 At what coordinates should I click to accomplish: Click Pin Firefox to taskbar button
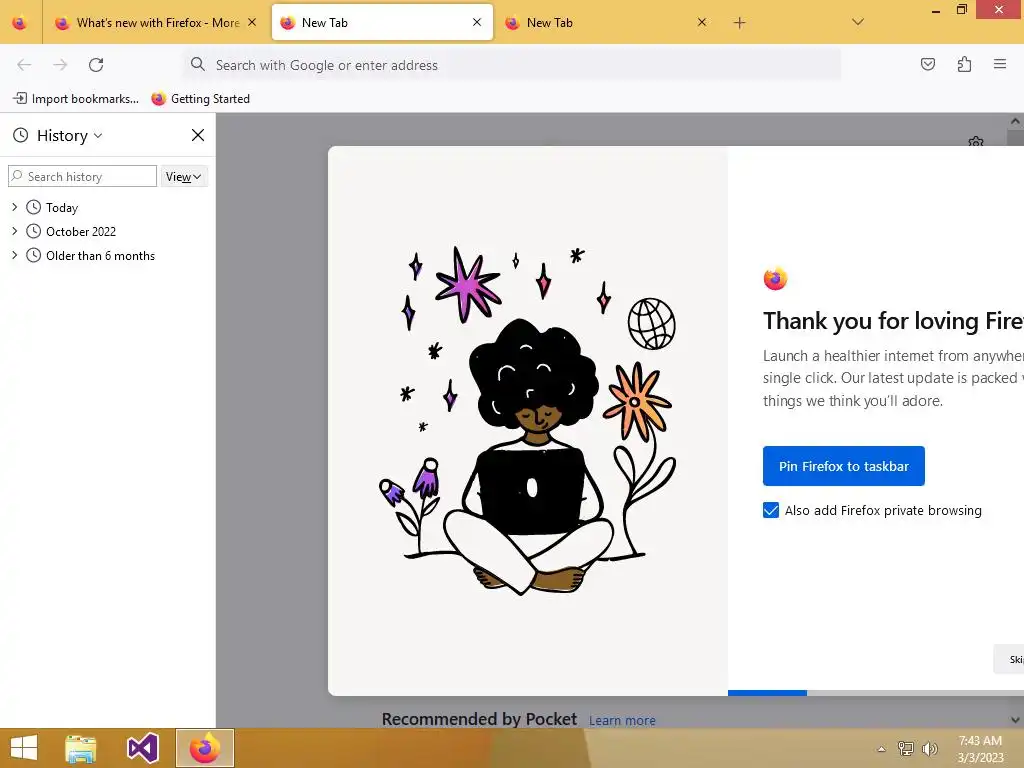click(843, 466)
